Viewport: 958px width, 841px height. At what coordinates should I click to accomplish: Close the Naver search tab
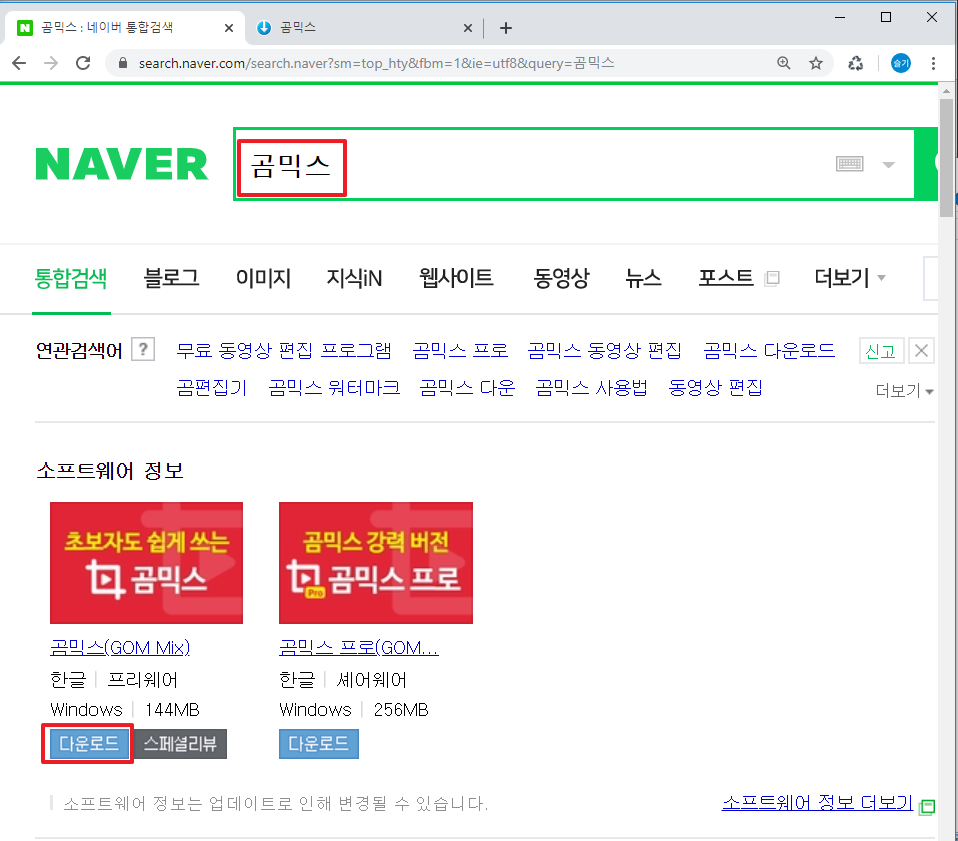point(229,28)
